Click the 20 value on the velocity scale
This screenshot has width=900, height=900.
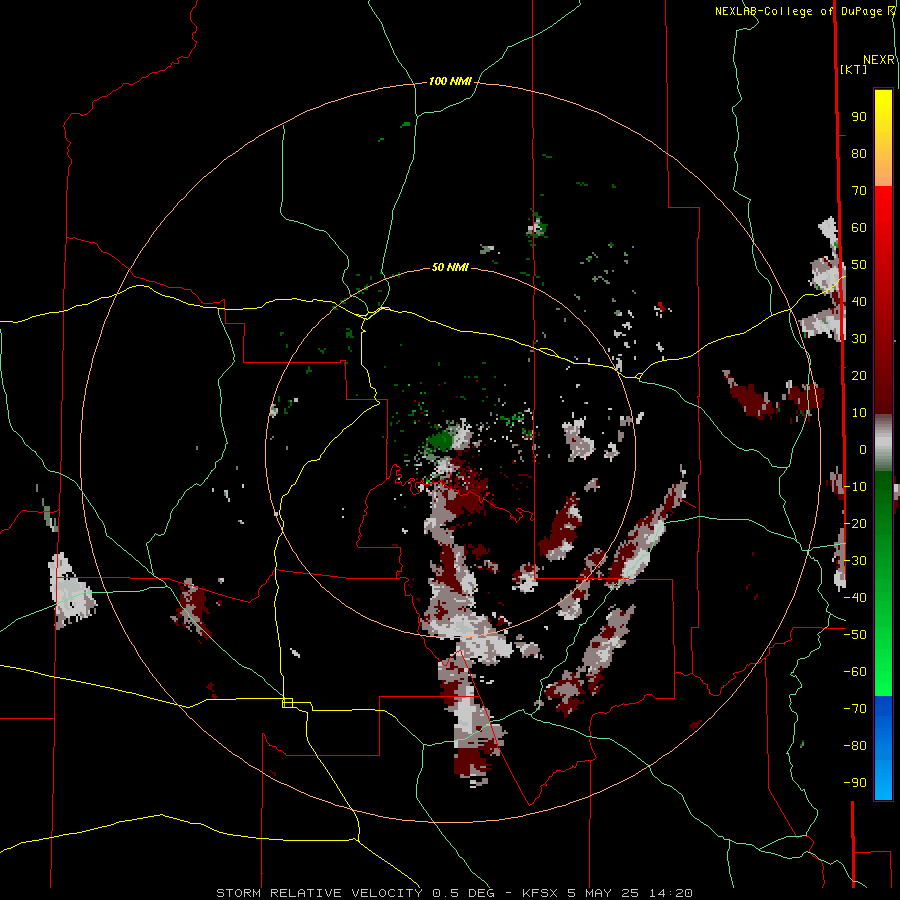click(859, 376)
